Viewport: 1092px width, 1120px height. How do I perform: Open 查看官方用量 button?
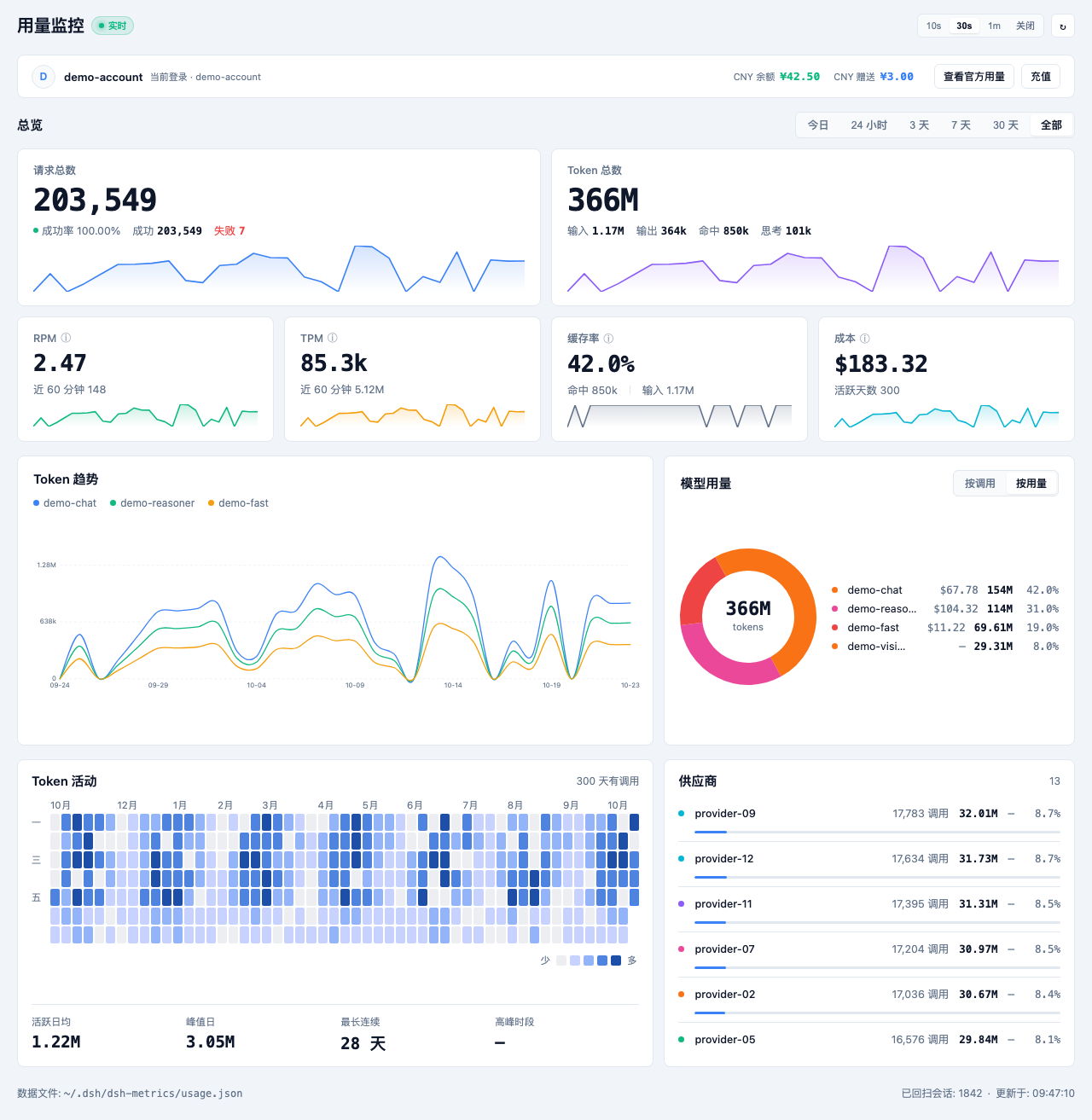tap(974, 77)
